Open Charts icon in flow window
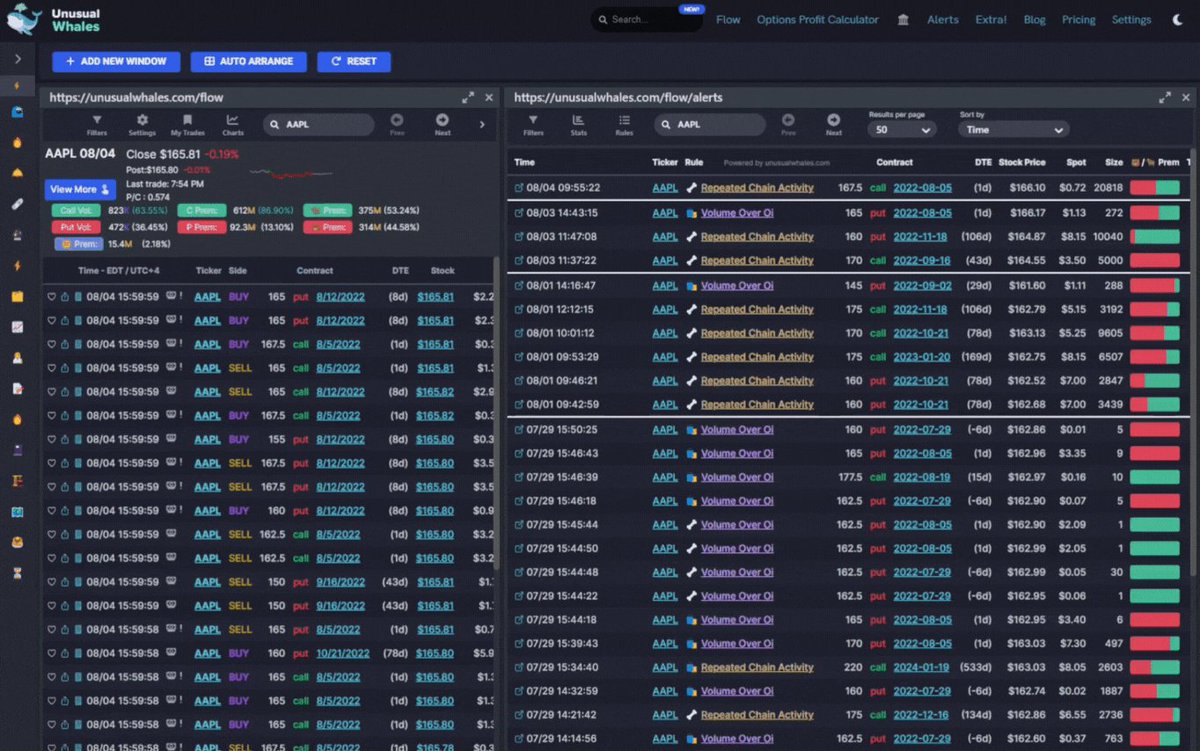Image resolution: width=1200 pixels, height=751 pixels. coord(233,124)
